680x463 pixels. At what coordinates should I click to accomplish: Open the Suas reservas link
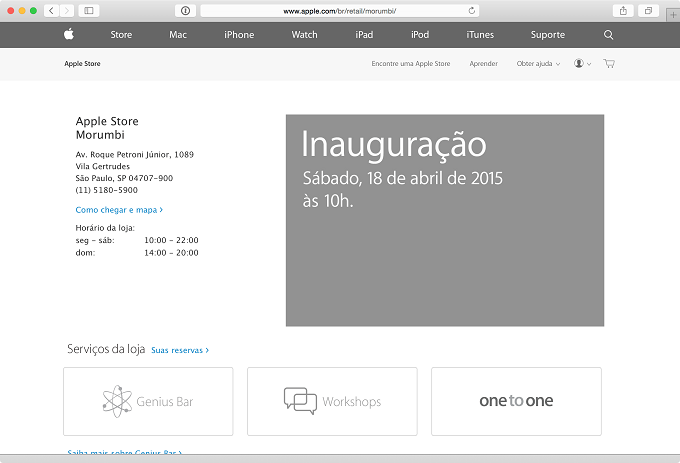pos(180,350)
